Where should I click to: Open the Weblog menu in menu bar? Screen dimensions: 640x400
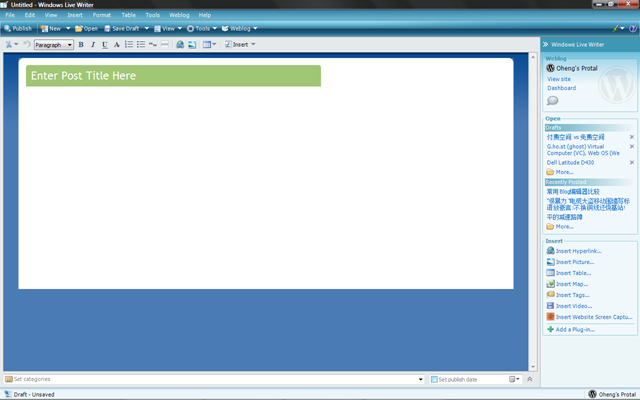point(179,15)
